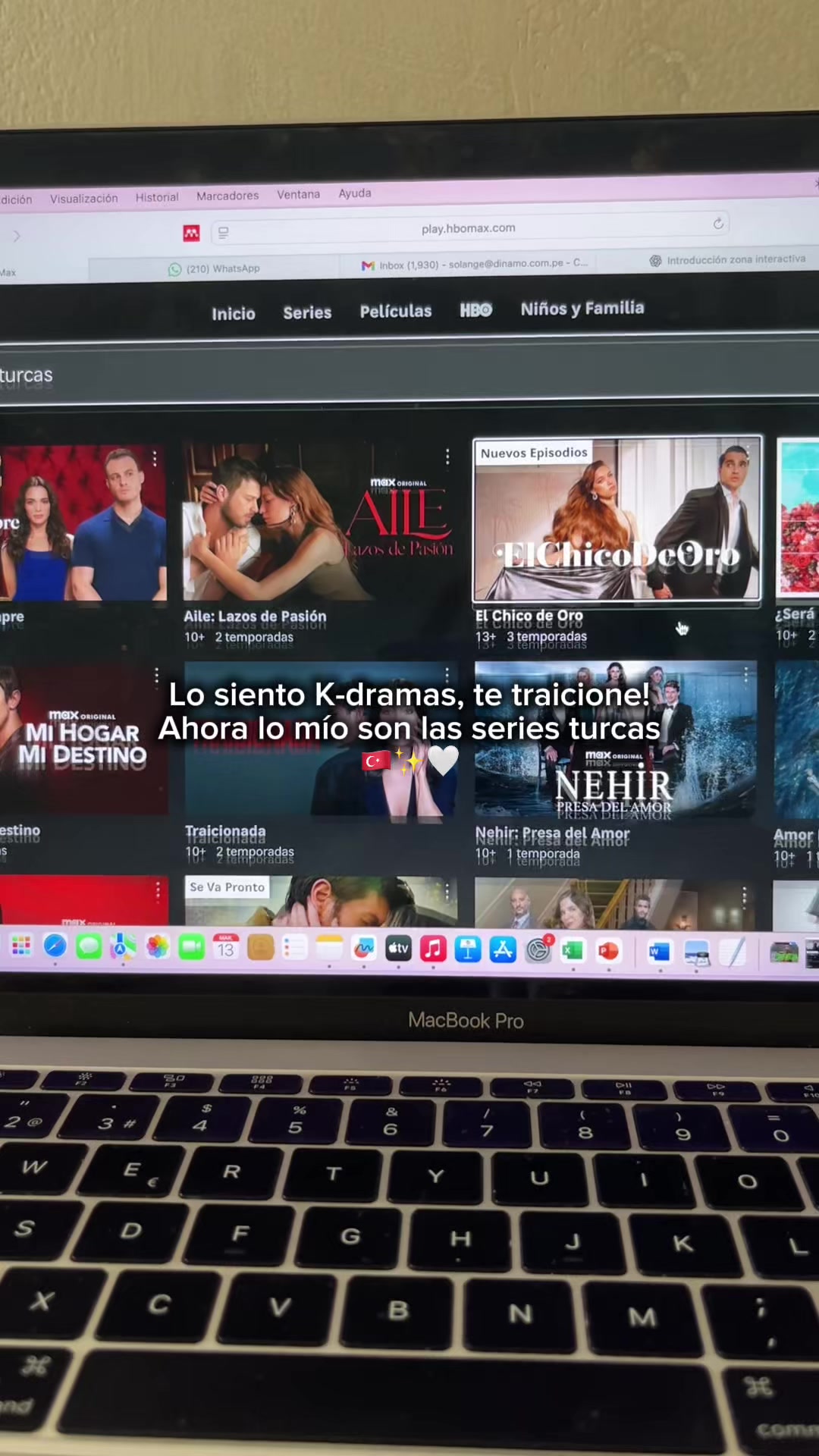Open App Store in the Dock
This screenshot has height=1456, width=819.
click(503, 949)
